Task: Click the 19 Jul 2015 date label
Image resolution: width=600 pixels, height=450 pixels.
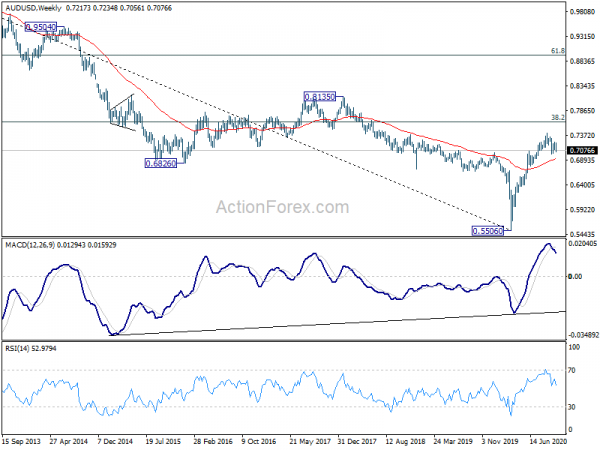Action: (x=163, y=442)
